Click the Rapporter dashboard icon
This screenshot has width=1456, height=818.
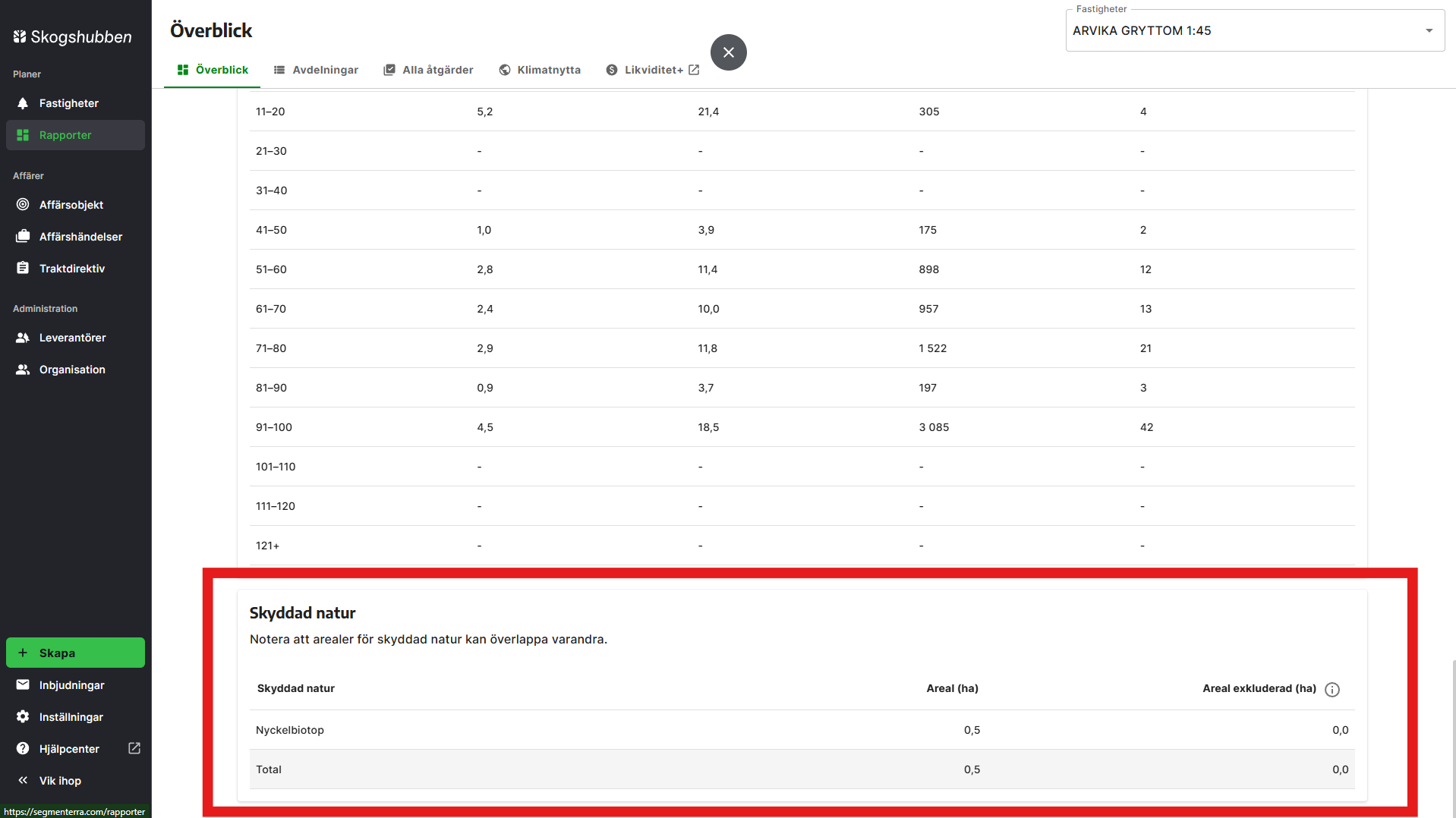click(x=23, y=135)
